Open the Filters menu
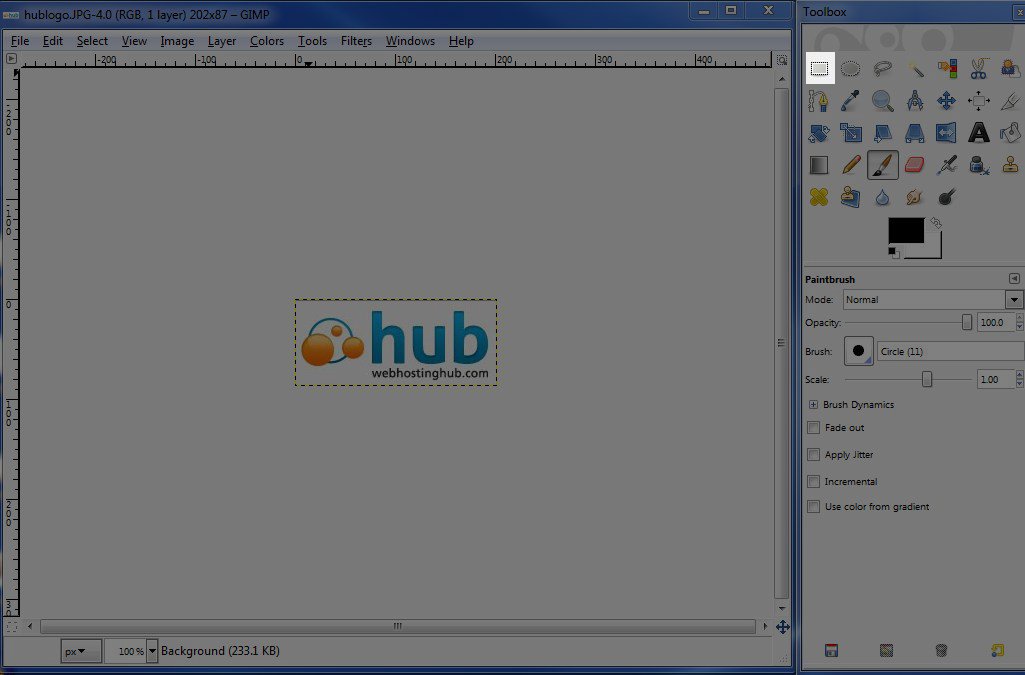 [x=356, y=41]
